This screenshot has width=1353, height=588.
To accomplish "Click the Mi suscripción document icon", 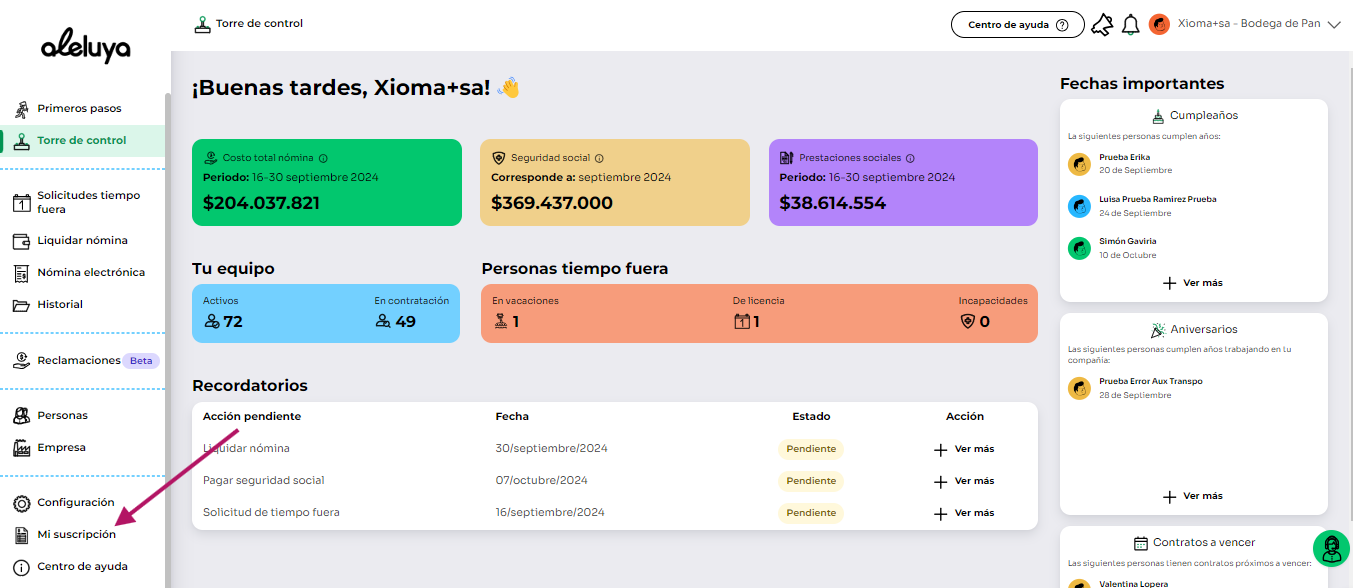I will [x=21, y=535].
